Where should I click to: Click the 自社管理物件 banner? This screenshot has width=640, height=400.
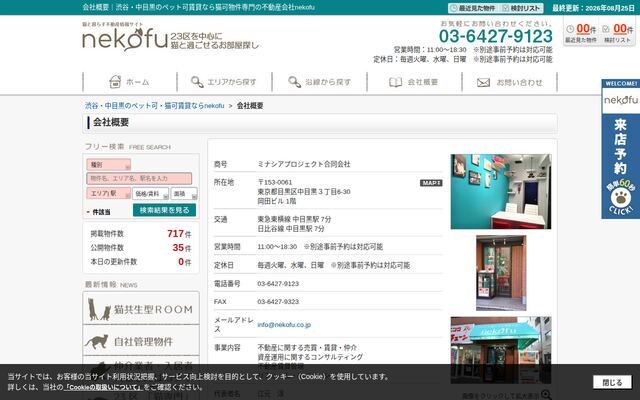(141, 340)
